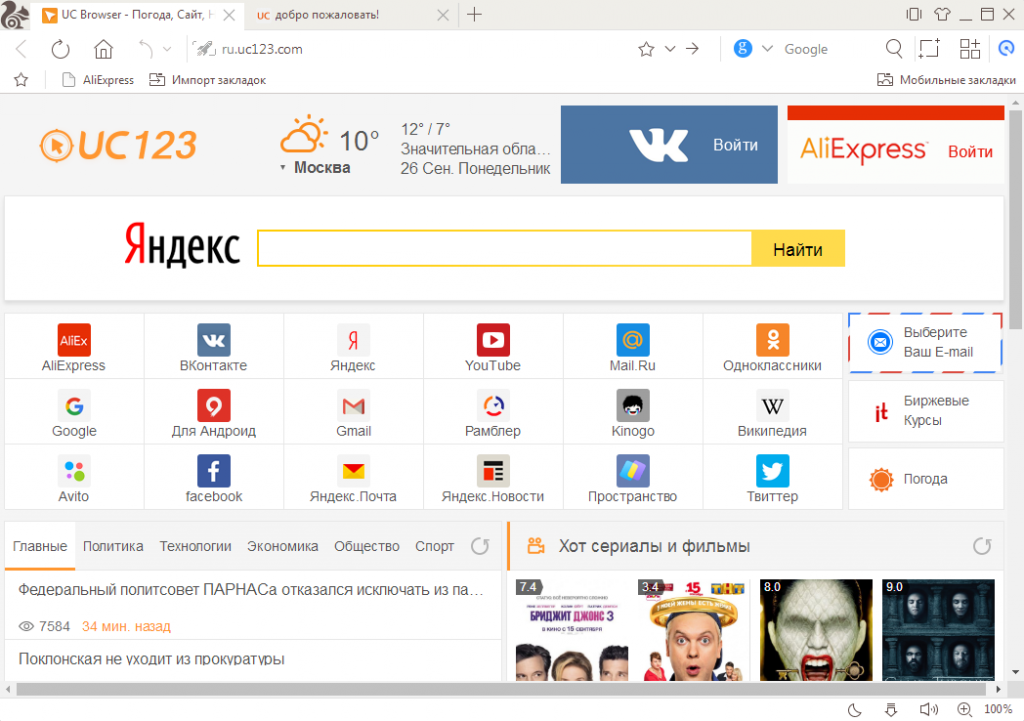Open the facebook shortcut tile
This screenshot has height=721, width=1024.
tap(214, 477)
